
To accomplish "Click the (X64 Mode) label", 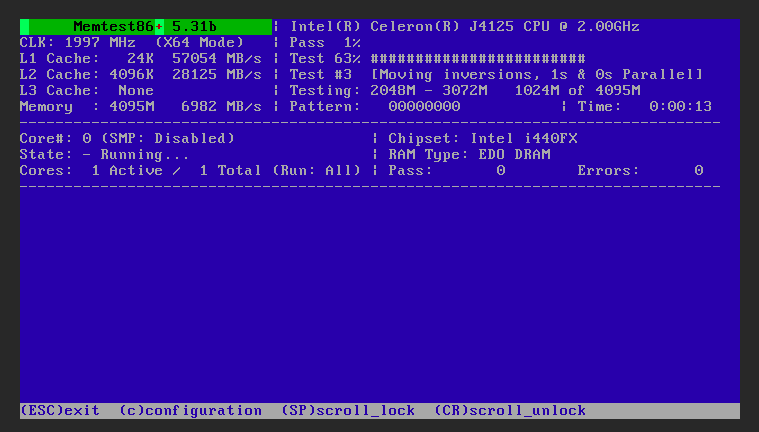I will click(x=199, y=43).
